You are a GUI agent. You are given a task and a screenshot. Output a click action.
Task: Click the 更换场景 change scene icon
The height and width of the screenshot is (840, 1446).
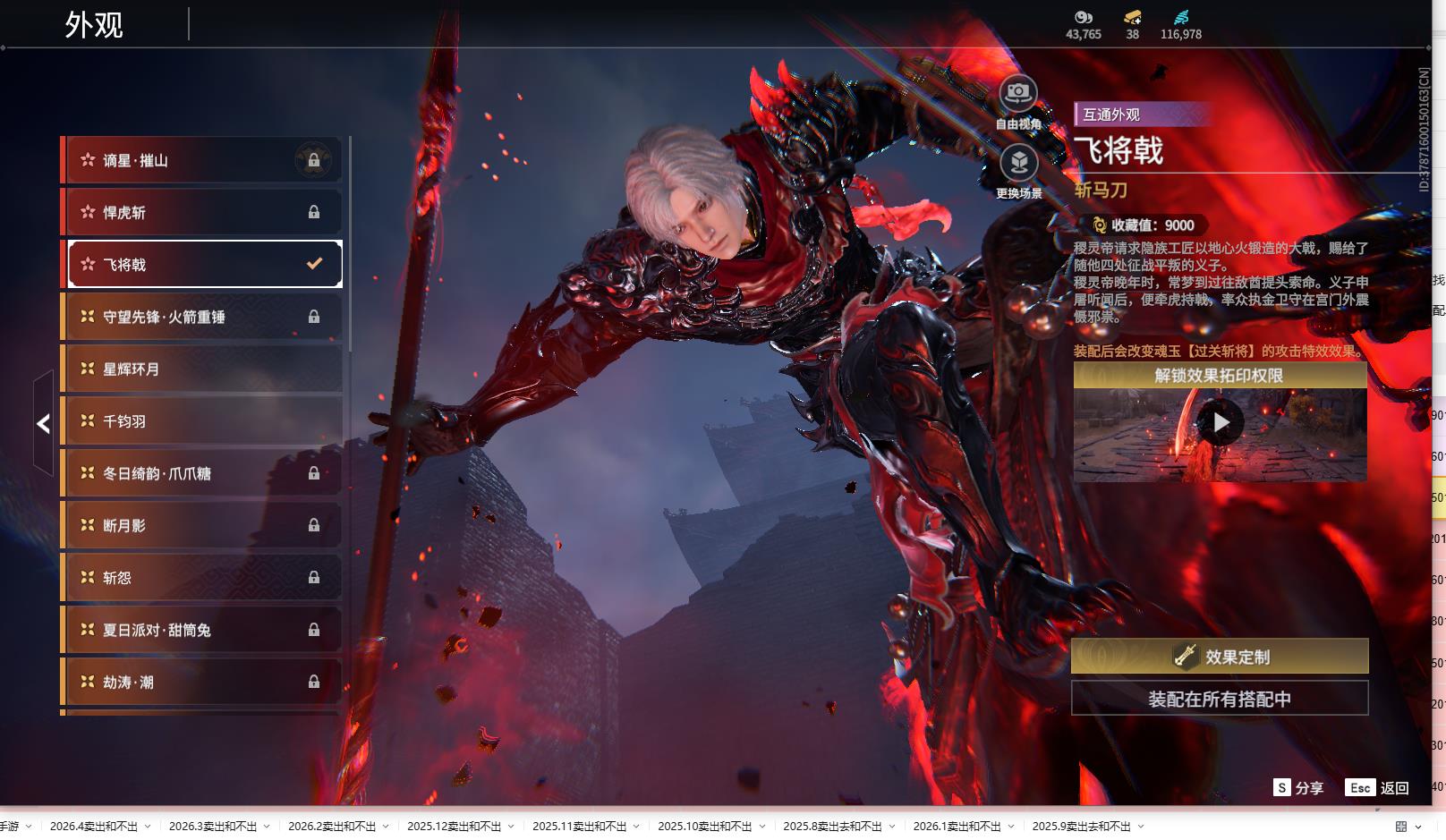(1018, 163)
